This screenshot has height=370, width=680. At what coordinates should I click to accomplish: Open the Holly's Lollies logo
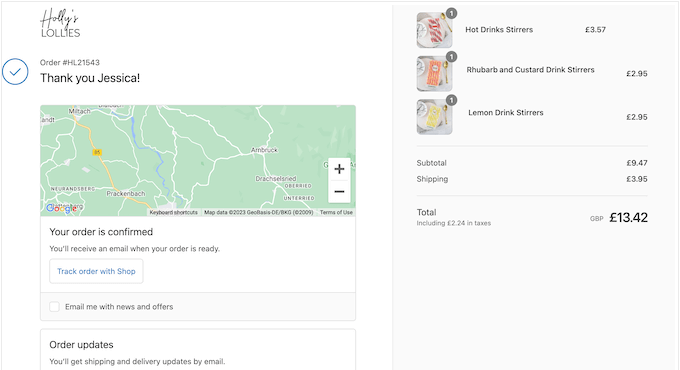coord(60,23)
